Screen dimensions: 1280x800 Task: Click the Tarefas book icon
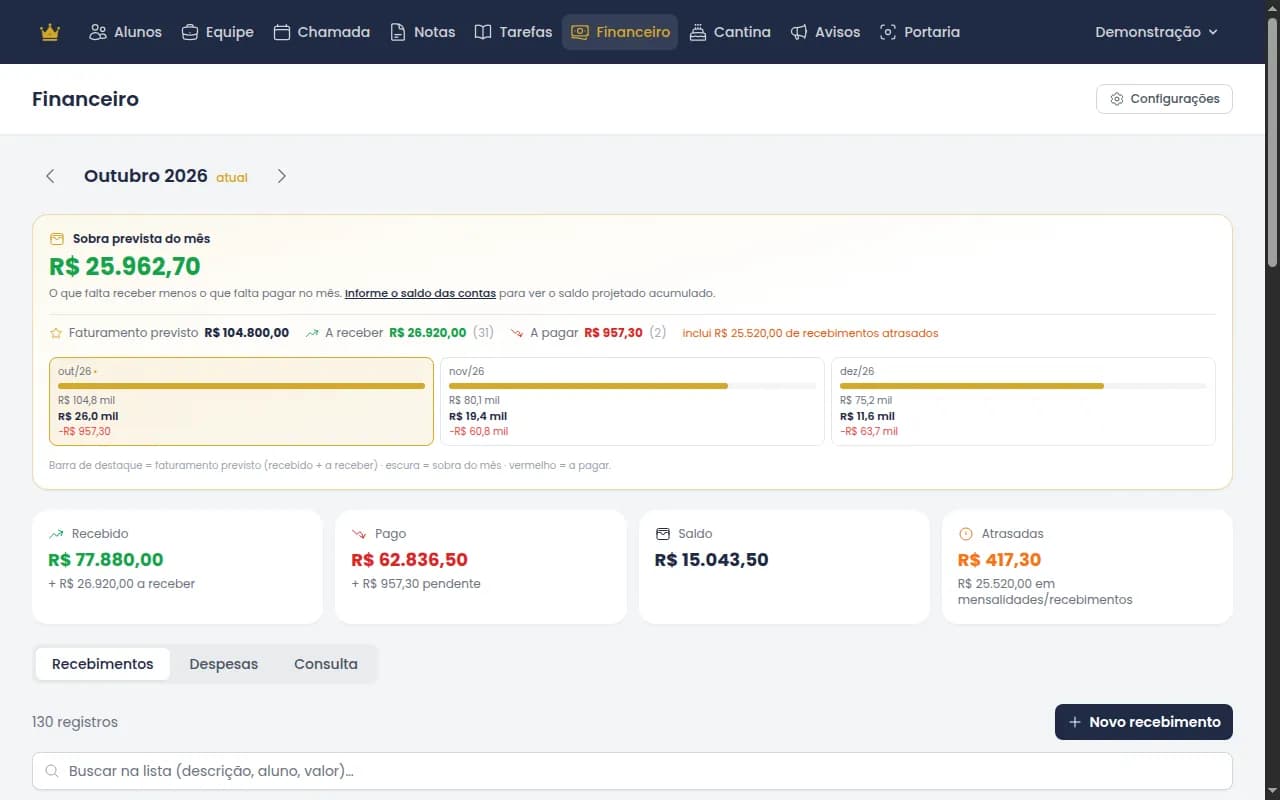(x=483, y=32)
